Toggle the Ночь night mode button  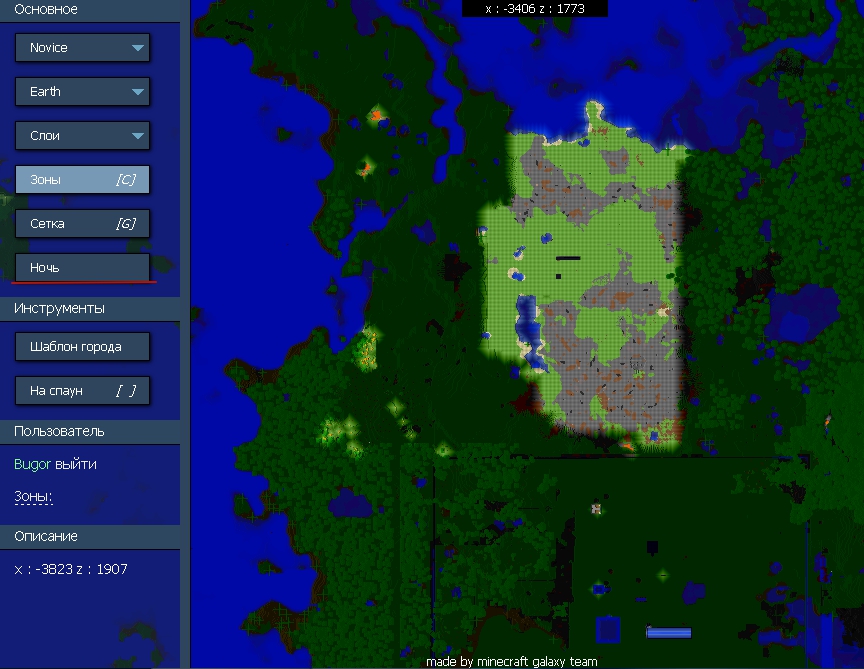pos(82,268)
